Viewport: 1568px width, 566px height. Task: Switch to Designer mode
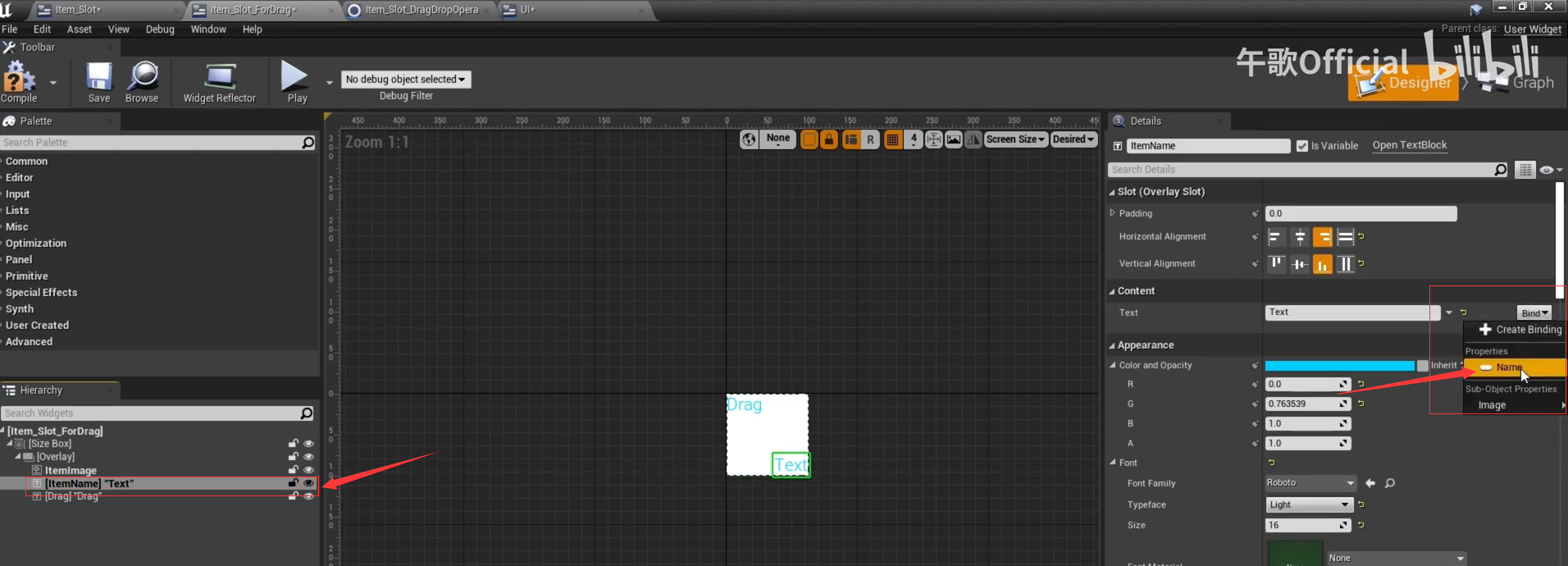tap(1403, 83)
